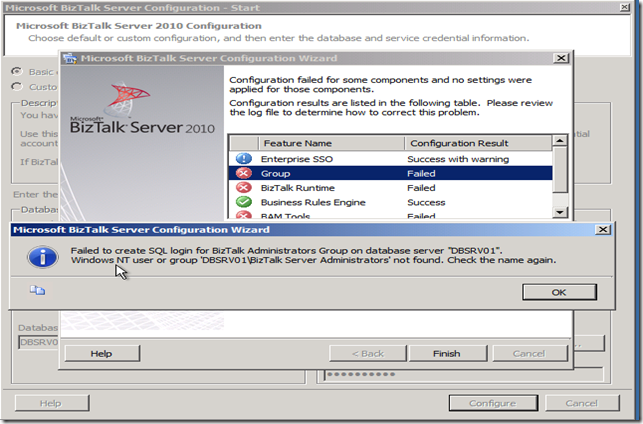Click Help in the Start window
Viewport: 643px width, 424px height.
tap(52, 403)
